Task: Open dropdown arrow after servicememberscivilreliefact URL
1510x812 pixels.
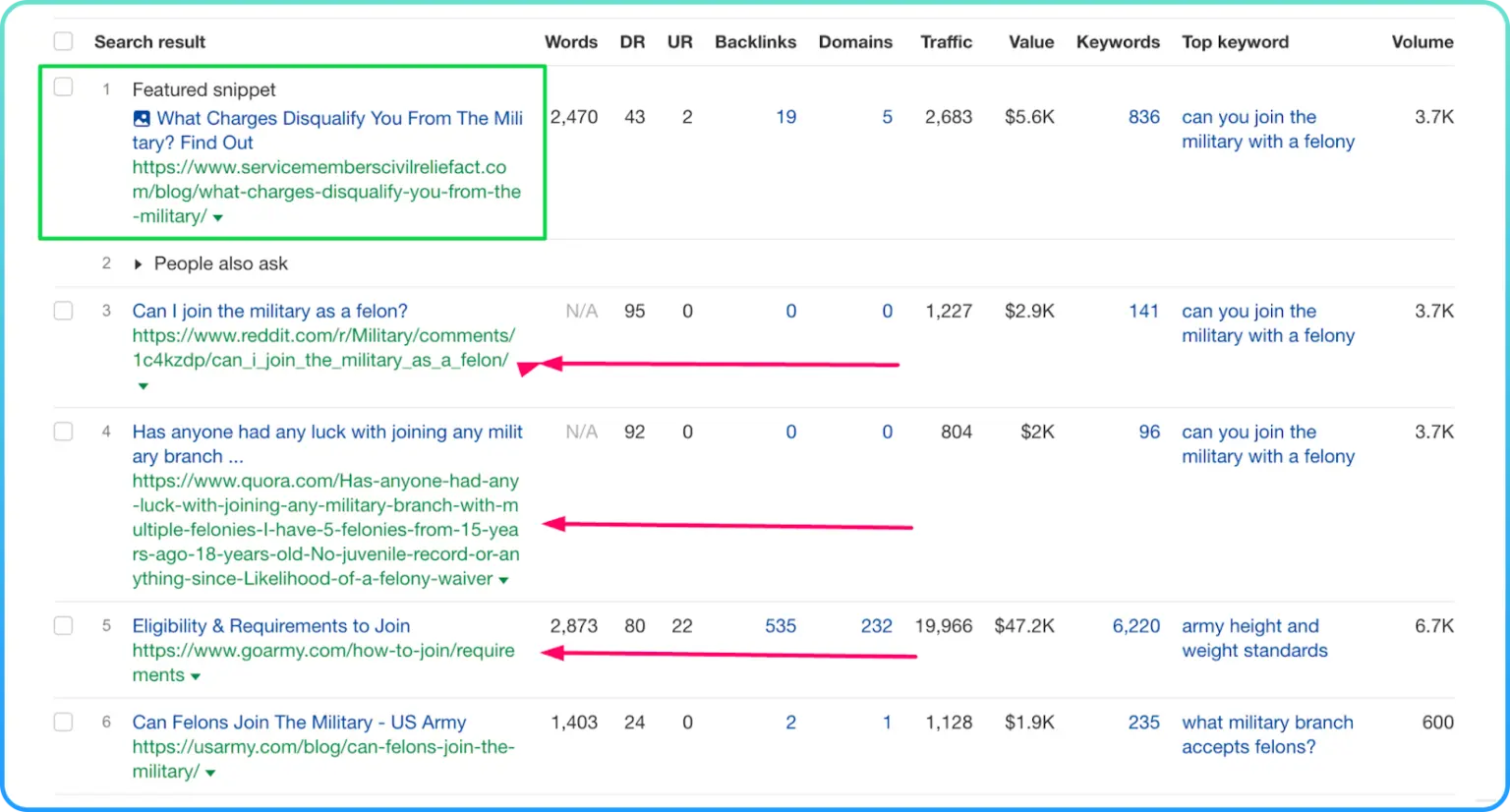Action: coord(218,217)
